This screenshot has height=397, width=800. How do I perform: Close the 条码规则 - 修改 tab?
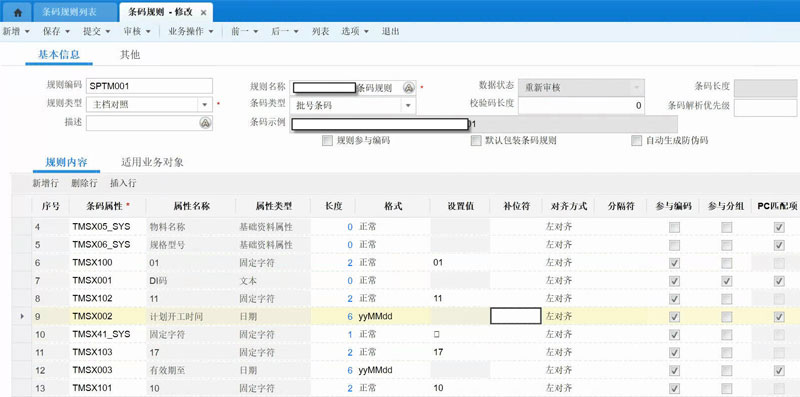point(204,12)
